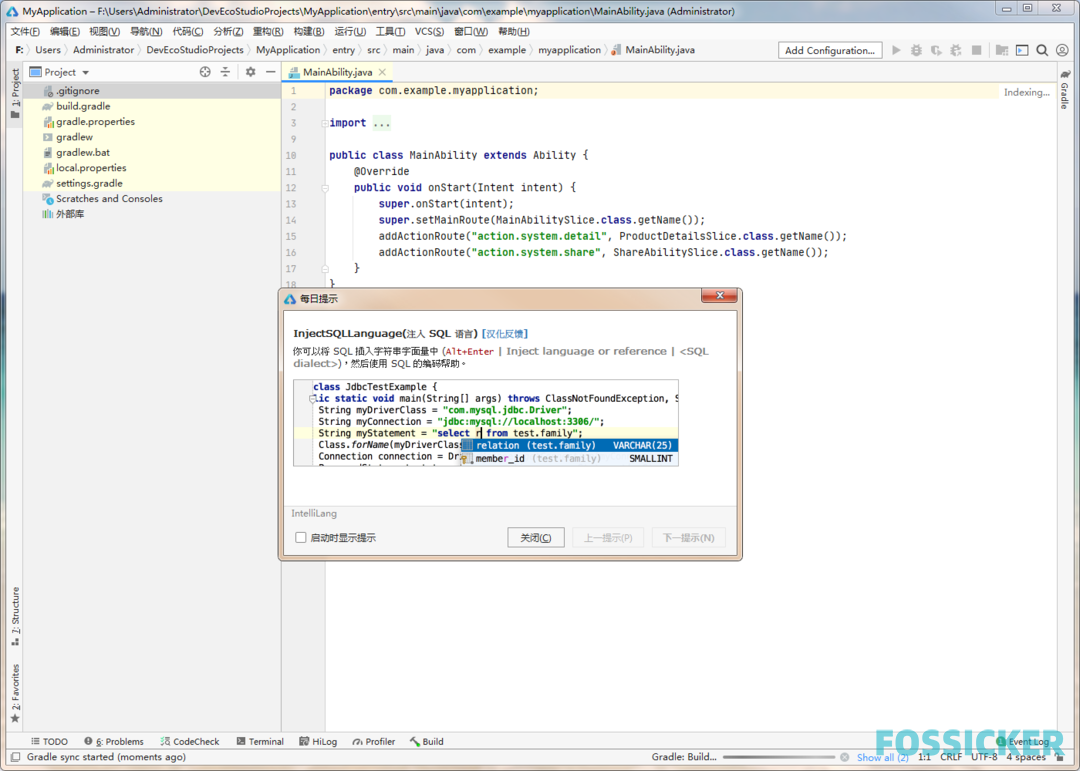Toggle tool window bars icon at bottom-left
Screen dimensions: 1080x771
[15, 757]
